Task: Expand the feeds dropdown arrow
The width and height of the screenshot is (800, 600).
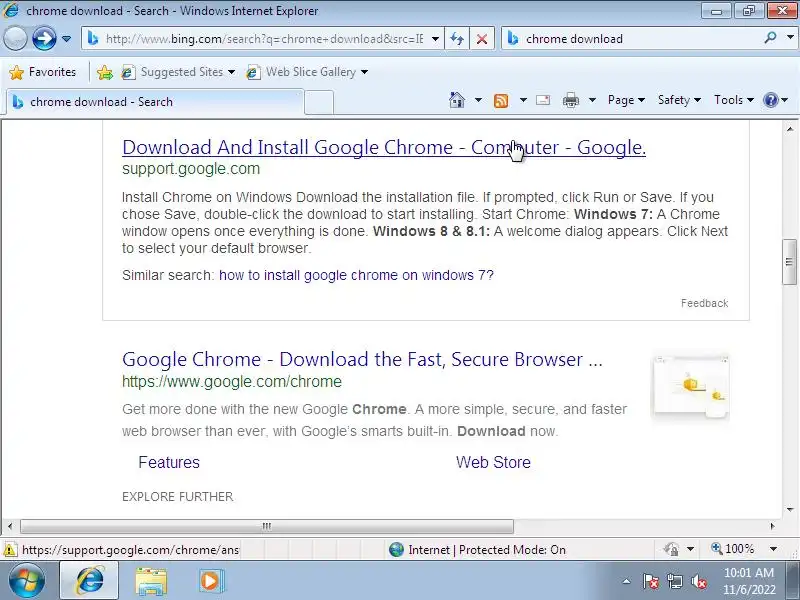Action: coord(523,100)
